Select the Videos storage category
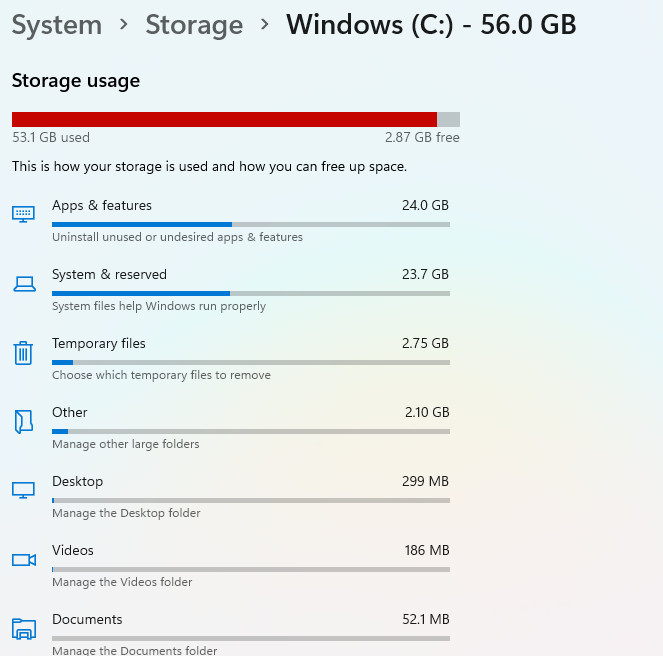 click(73, 551)
